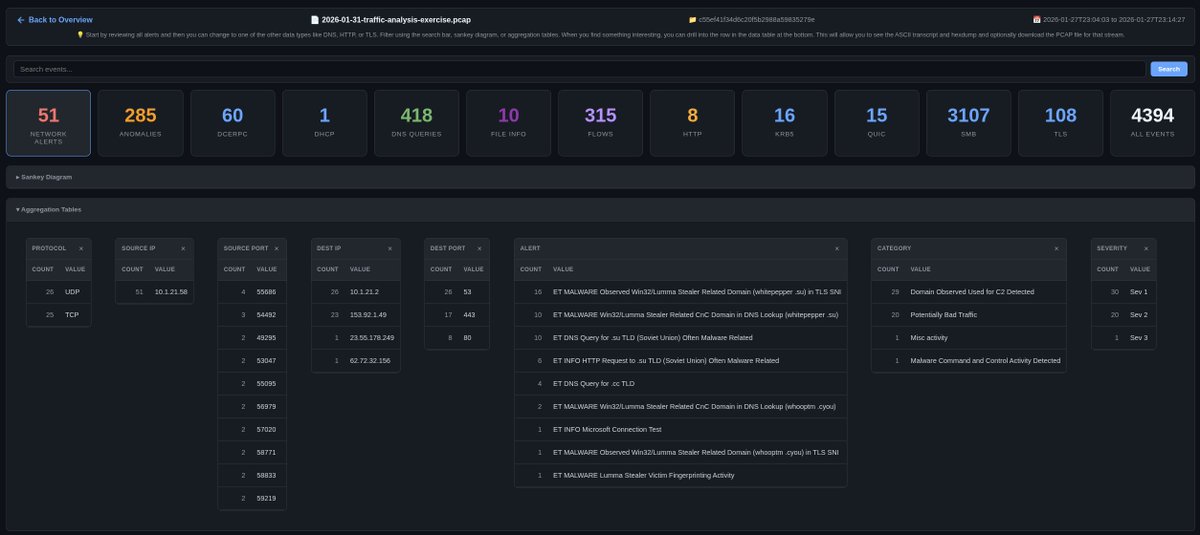
Task: Select the QUIC card
Action: pyautogui.click(x=877, y=123)
